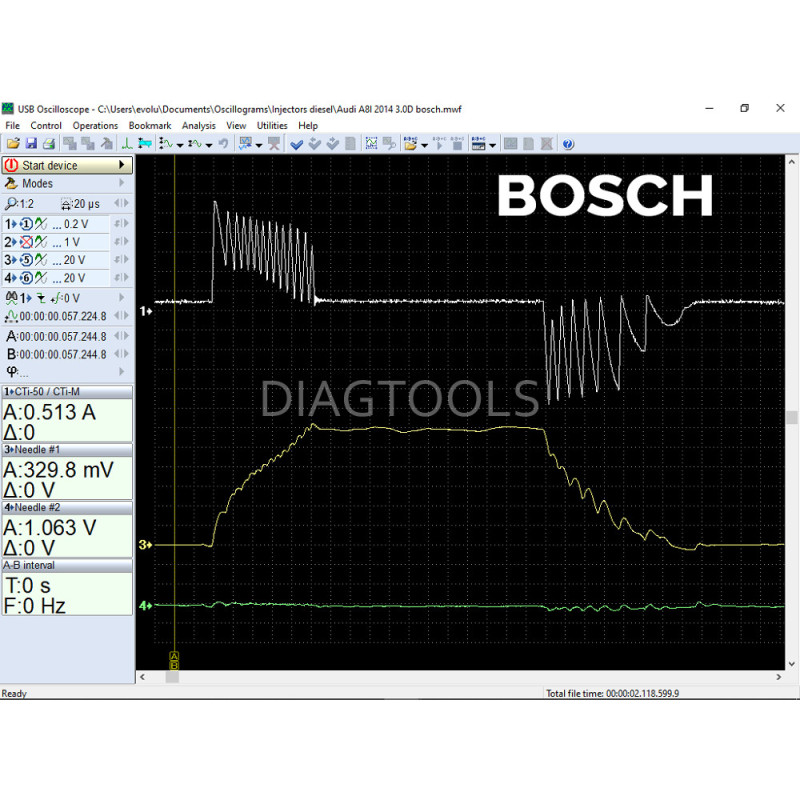Click the horizontal scrollbar thumb under the graph
Image resolution: width=800 pixels, height=800 pixels.
point(172,677)
